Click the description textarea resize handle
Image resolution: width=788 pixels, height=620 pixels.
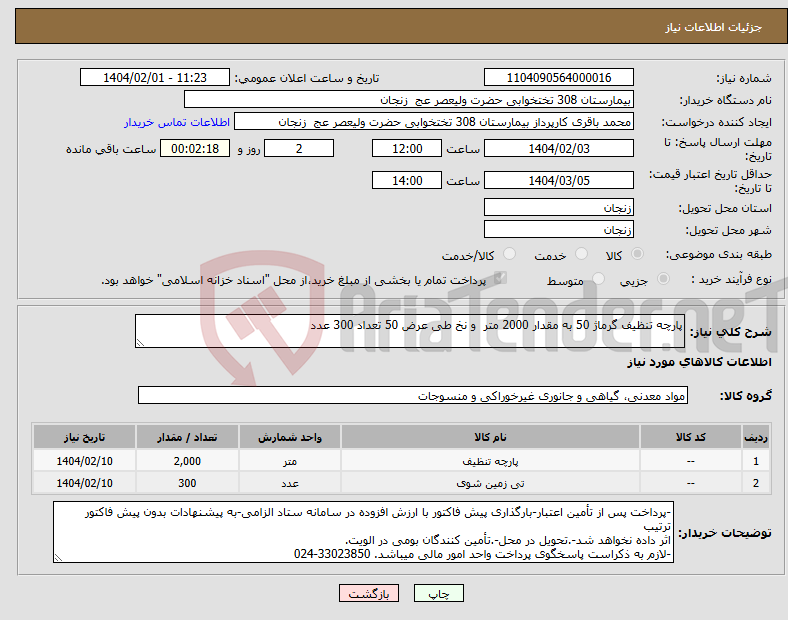pyautogui.click(x=140, y=343)
